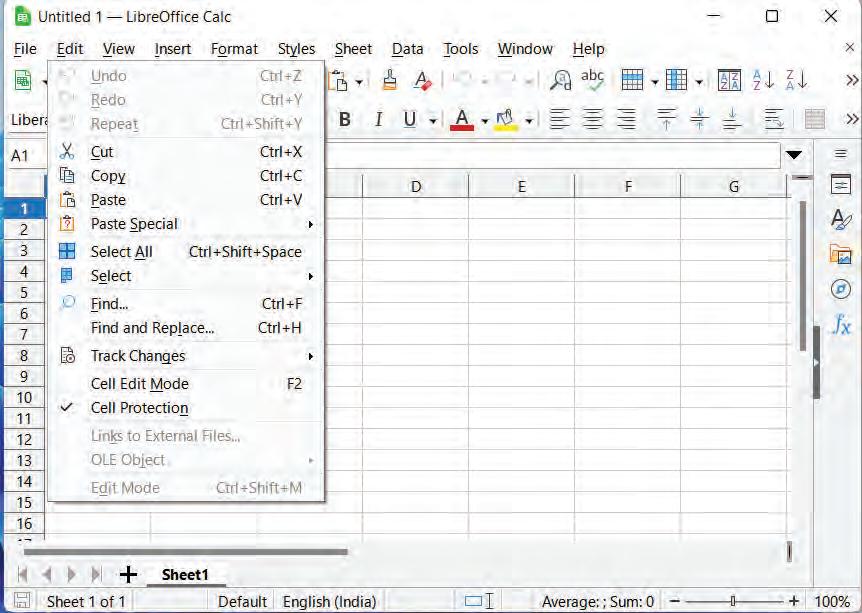The image size is (862, 613).
Task: Toggle Italic formatting
Action: point(378,119)
